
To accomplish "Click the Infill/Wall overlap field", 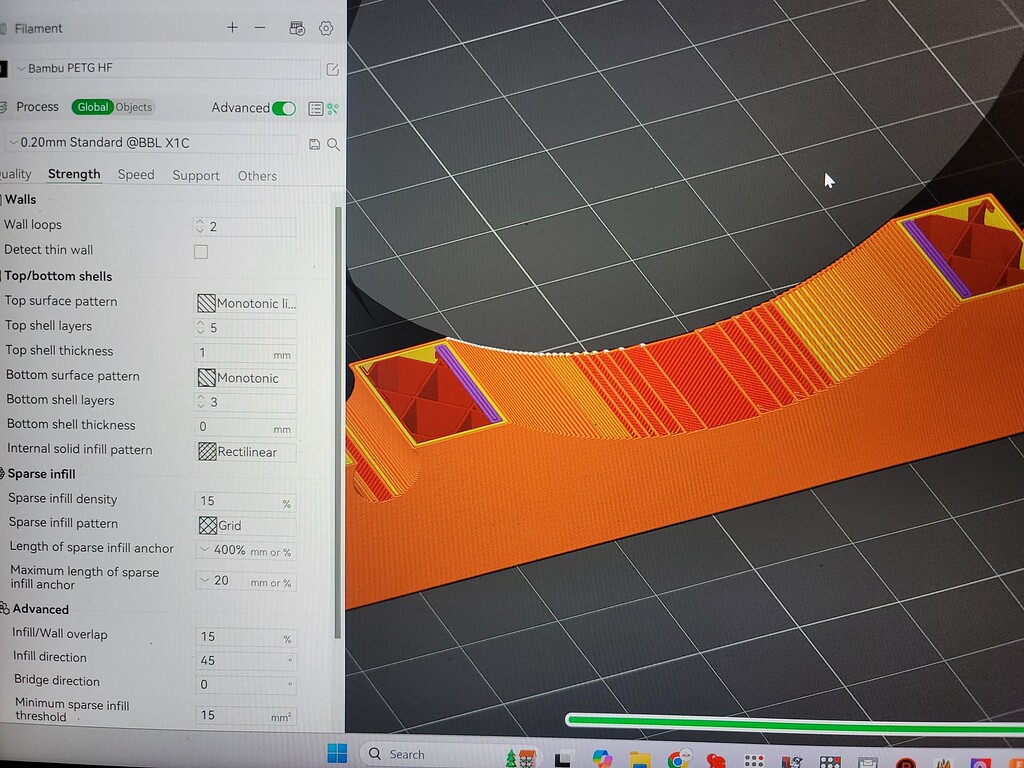I will pyautogui.click(x=246, y=637).
